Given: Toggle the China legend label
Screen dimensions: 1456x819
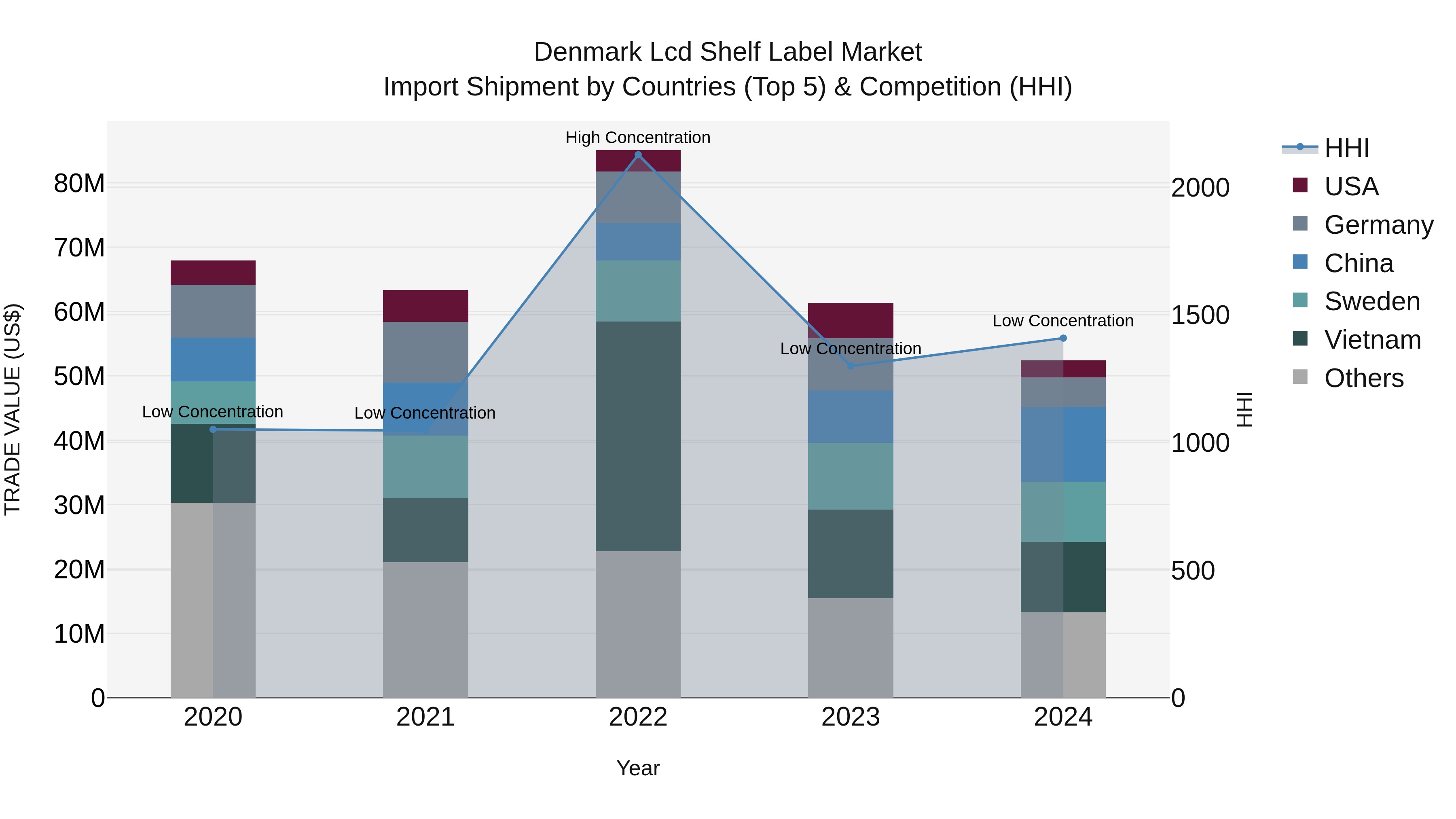Looking at the screenshot, I should 1359,263.
